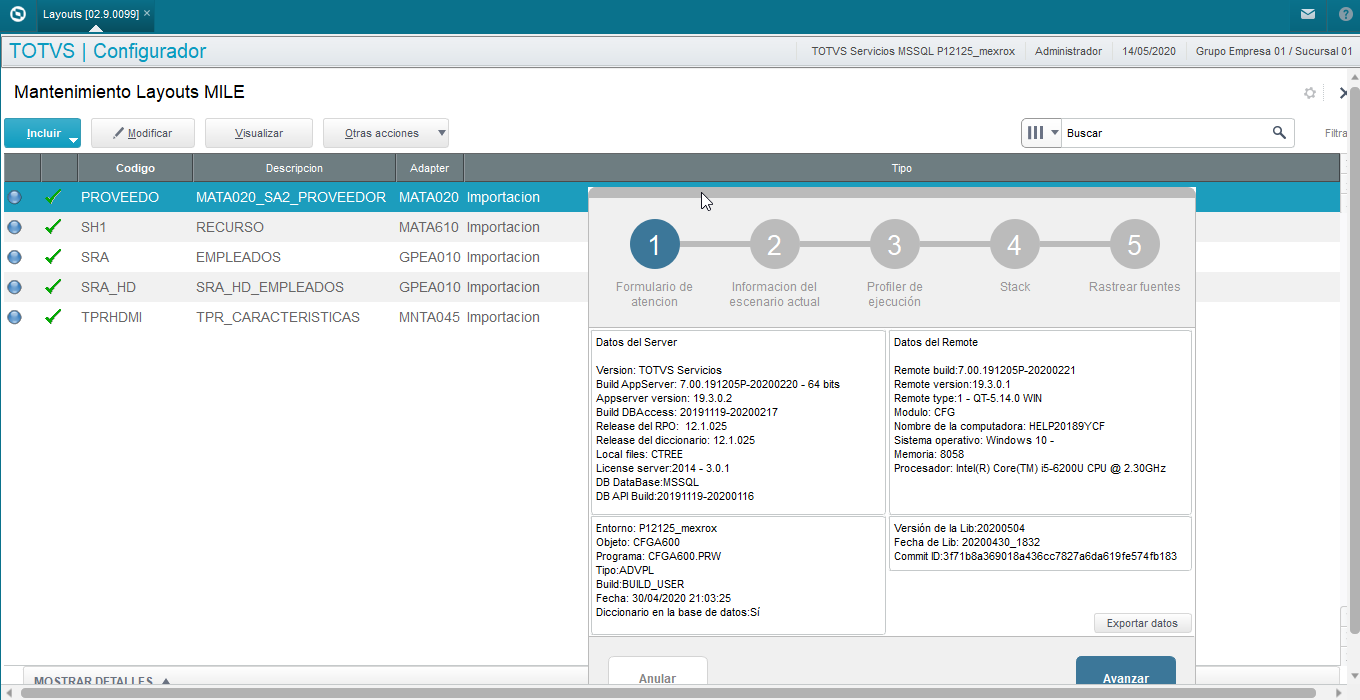Click blue status circle of SH1 row
This screenshot has height=700, width=1360.
[14, 227]
